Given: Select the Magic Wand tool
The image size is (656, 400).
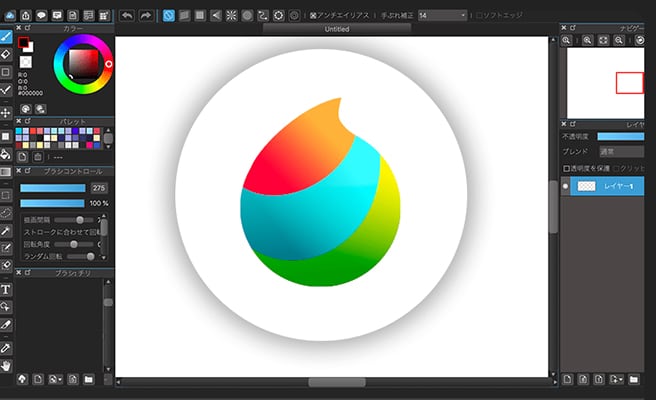Looking at the screenshot, I should pos(6,231).
